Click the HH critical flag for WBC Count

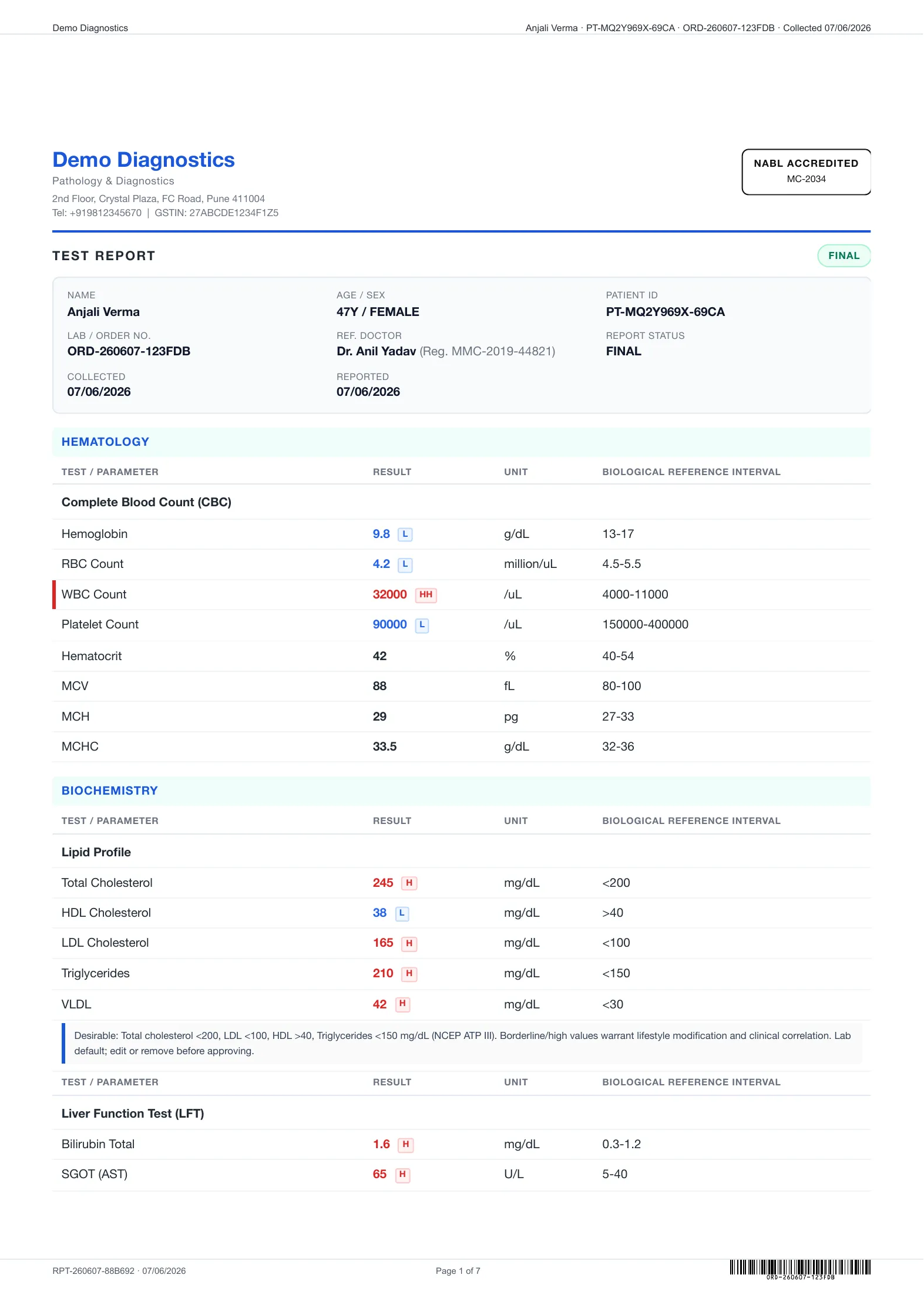pos(426,595)
